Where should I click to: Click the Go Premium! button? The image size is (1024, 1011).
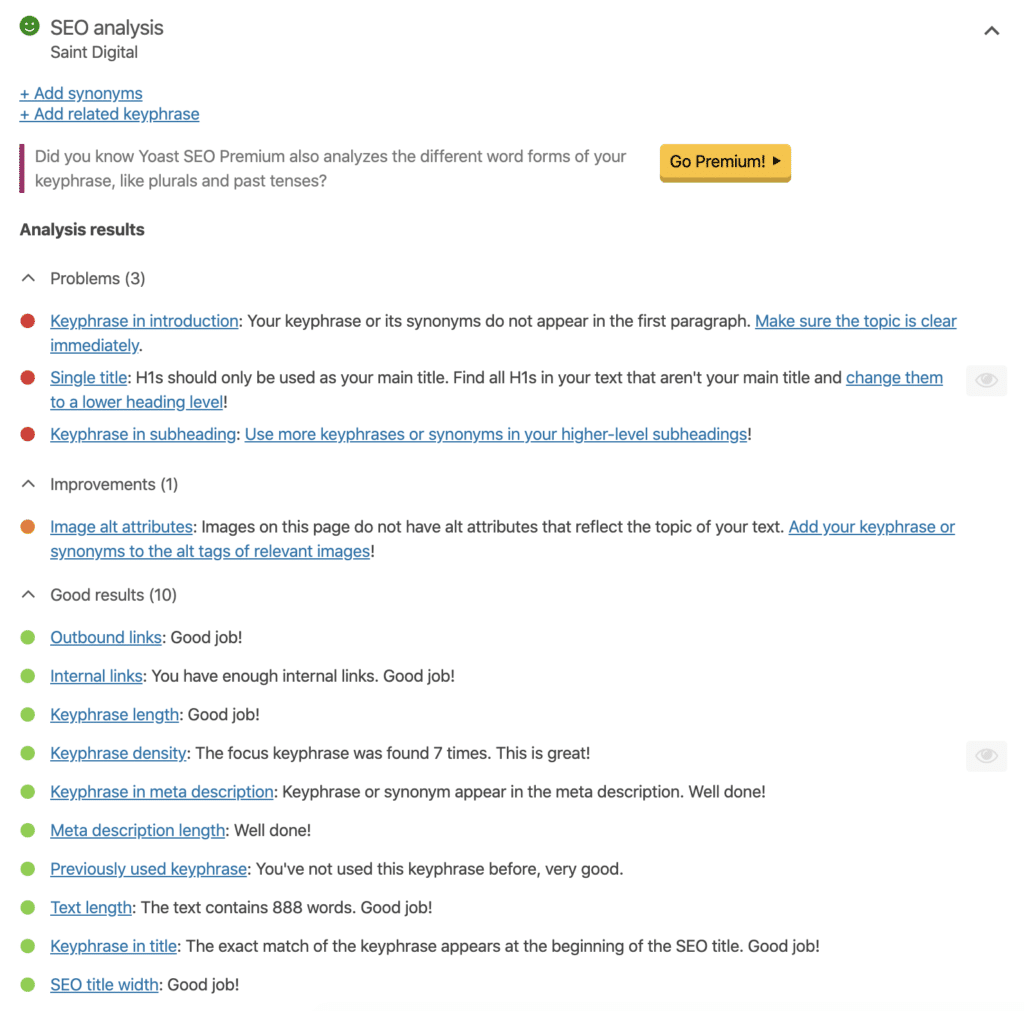click(x=725, y=162)
